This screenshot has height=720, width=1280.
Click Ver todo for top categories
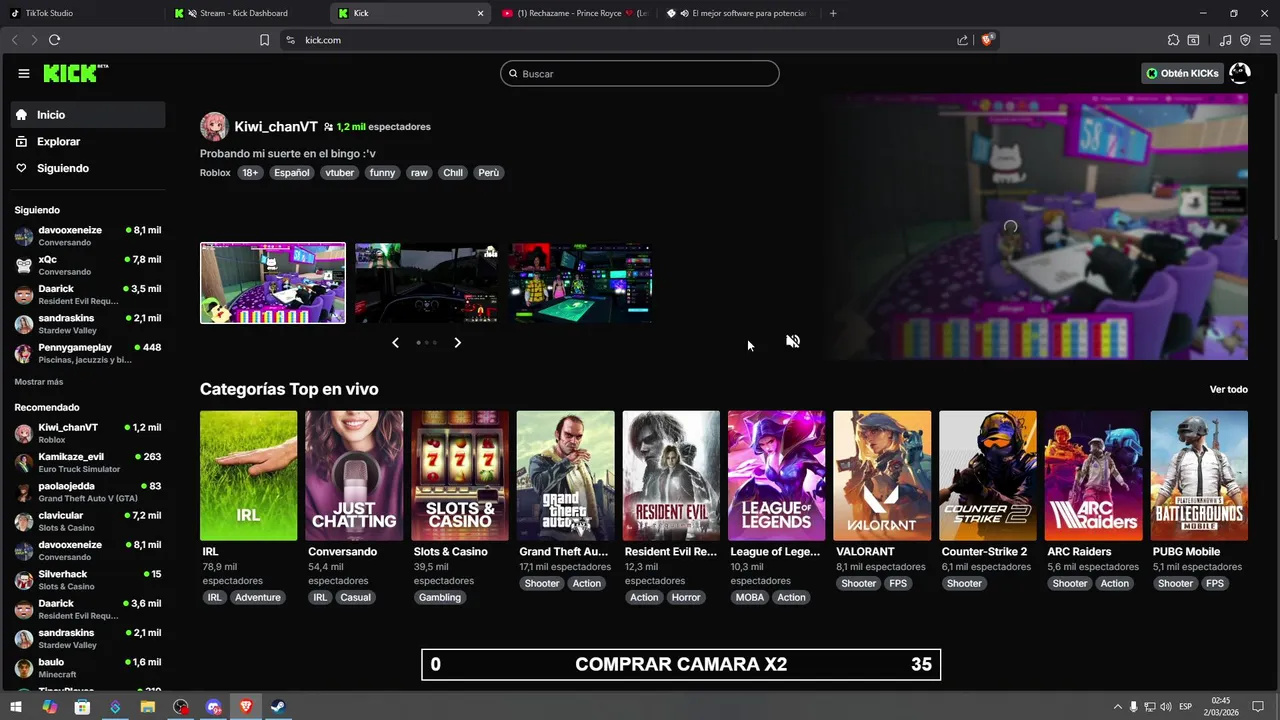click(1228, 389)
